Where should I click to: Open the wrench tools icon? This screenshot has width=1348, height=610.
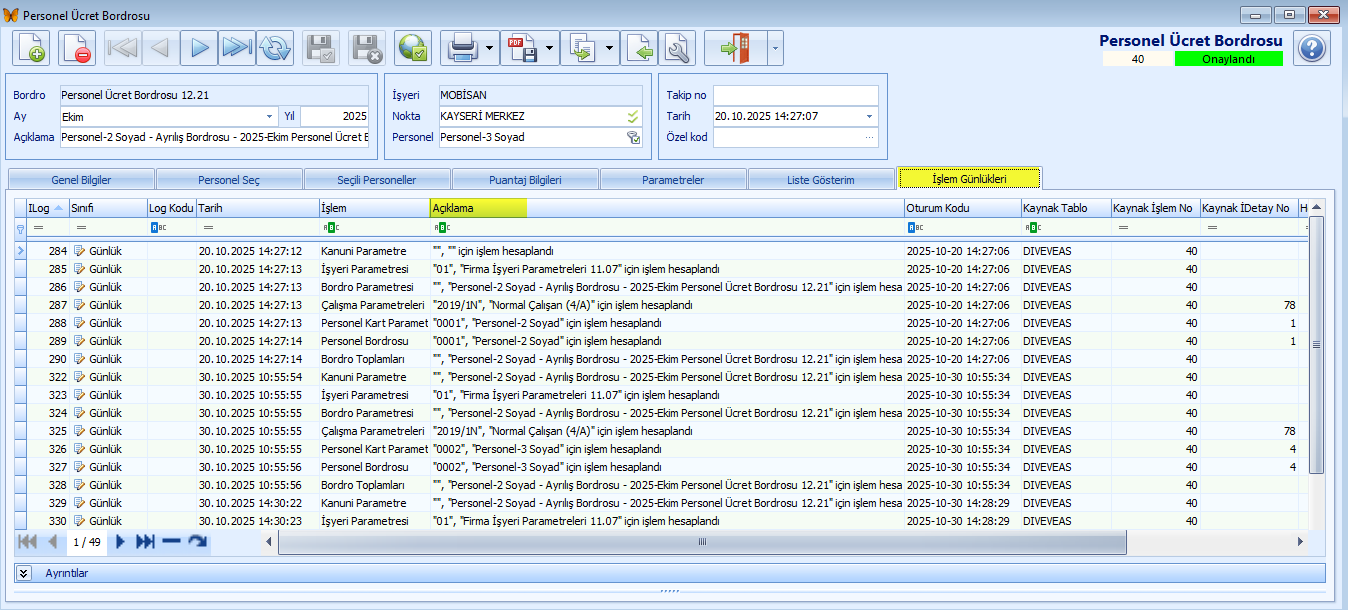[677, 48]
